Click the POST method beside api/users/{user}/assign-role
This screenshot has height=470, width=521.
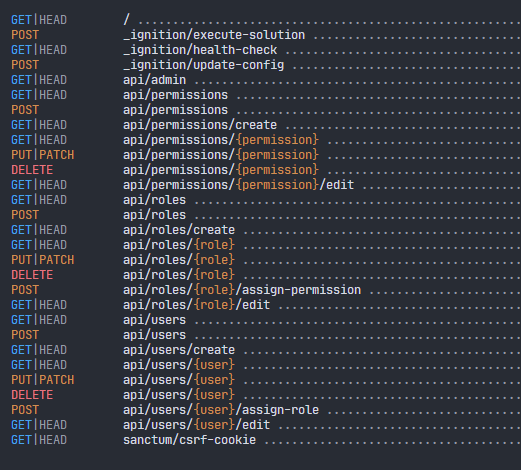(x=25, y=410)
